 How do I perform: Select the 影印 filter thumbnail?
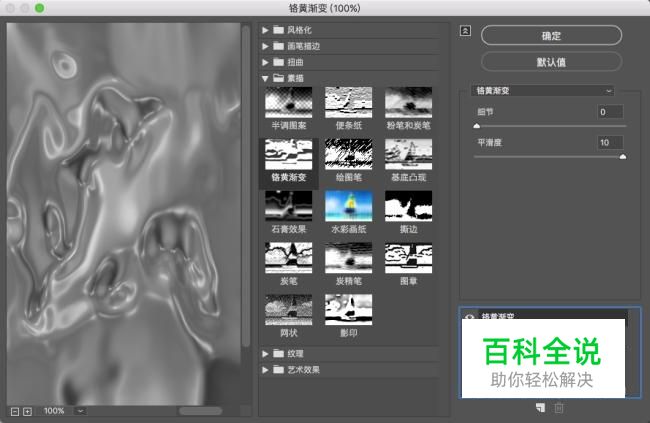[x=349, y=310]
